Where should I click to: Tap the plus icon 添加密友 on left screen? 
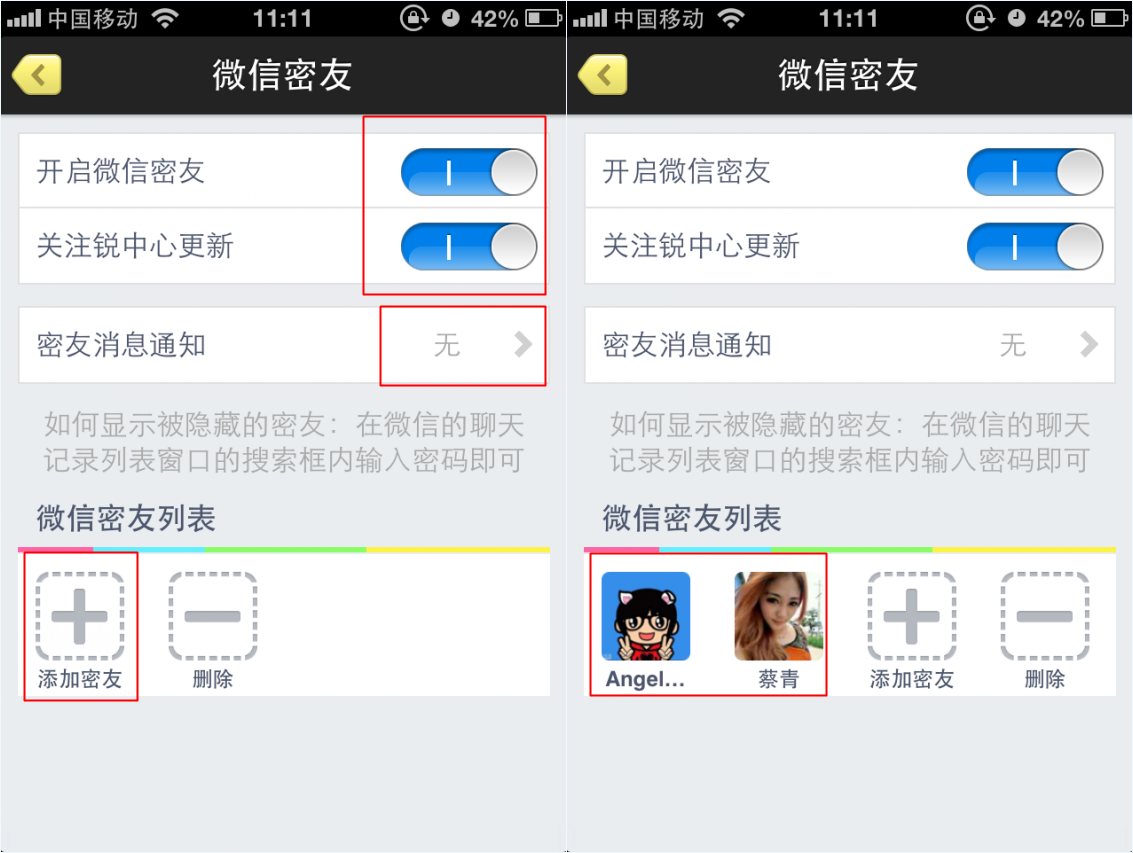click(x=79, y=616)
